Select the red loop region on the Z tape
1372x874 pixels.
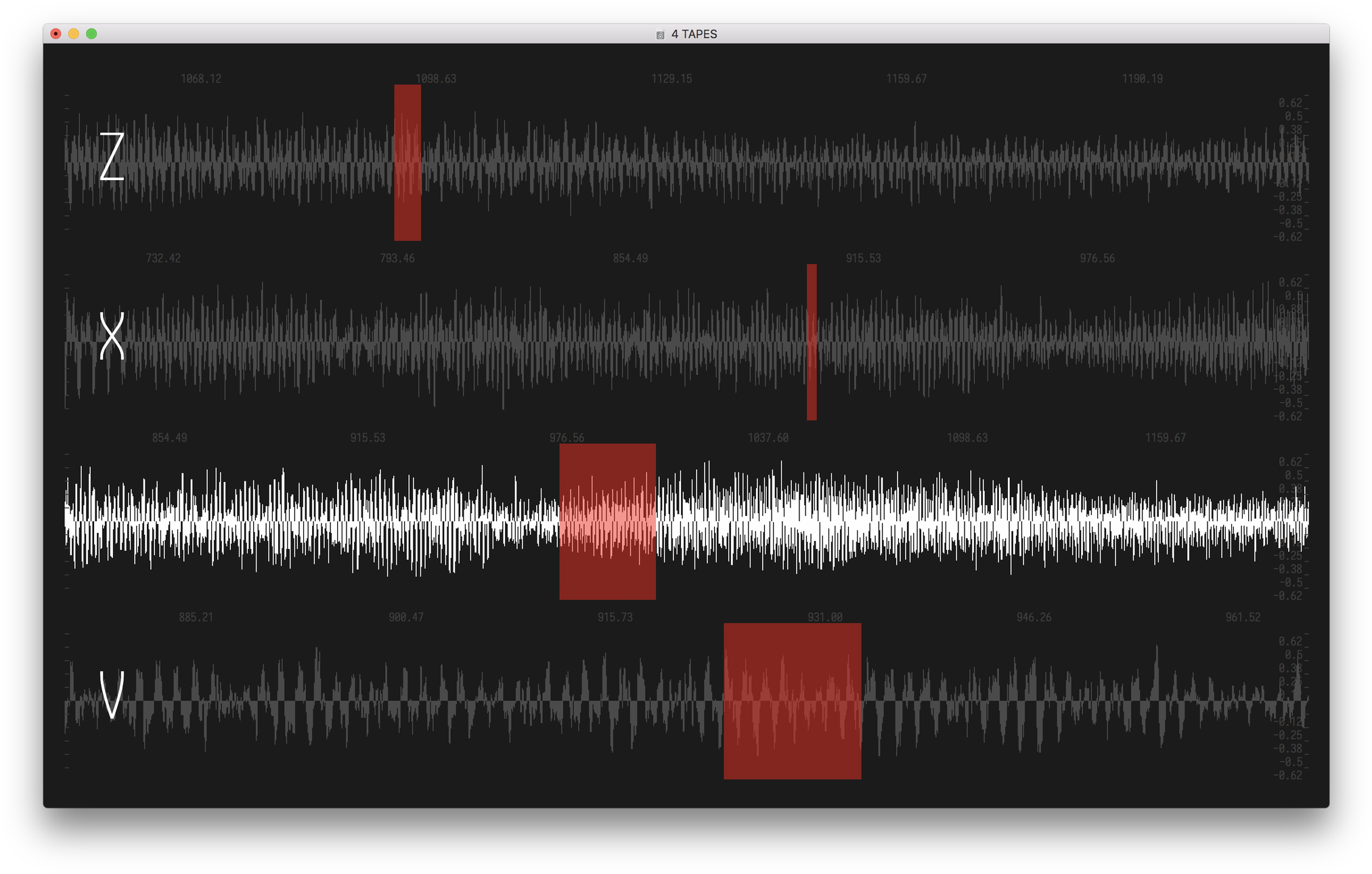[x=407, y=162]
